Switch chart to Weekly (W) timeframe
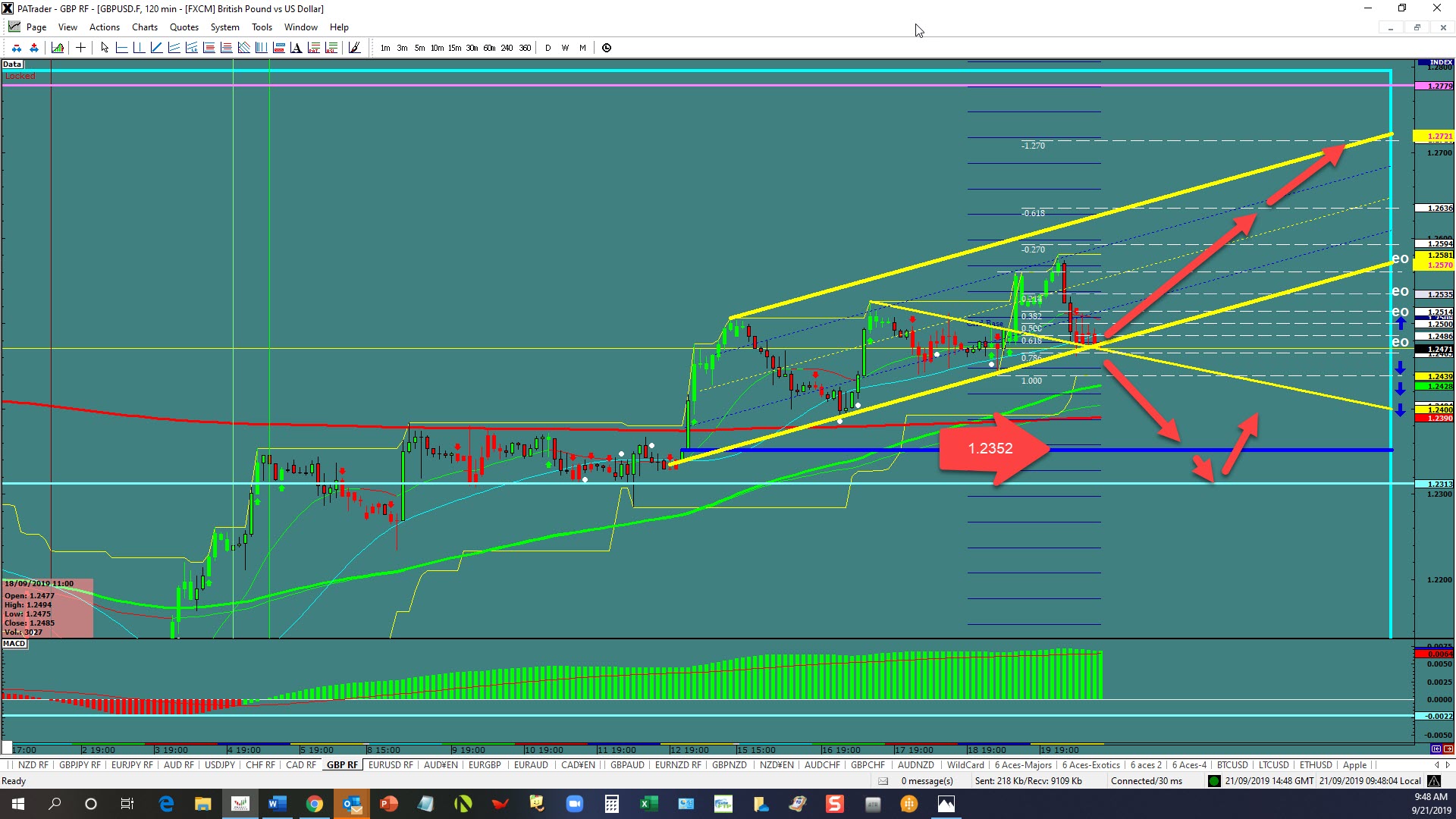Viewport: 1456px width, 819px height. [565, 48]
